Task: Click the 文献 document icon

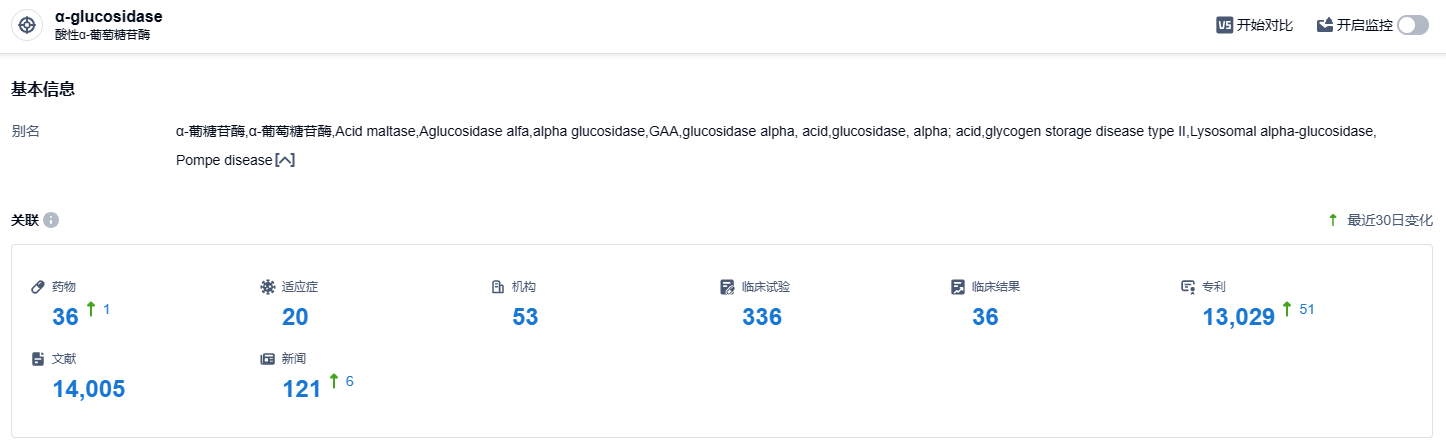Action: tap(38, 358)
